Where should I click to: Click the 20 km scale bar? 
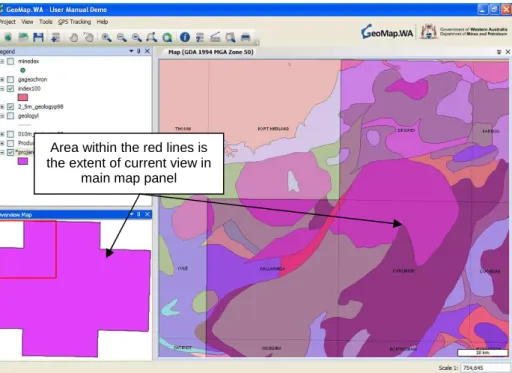pyautogui.click(x=482, y=353)
